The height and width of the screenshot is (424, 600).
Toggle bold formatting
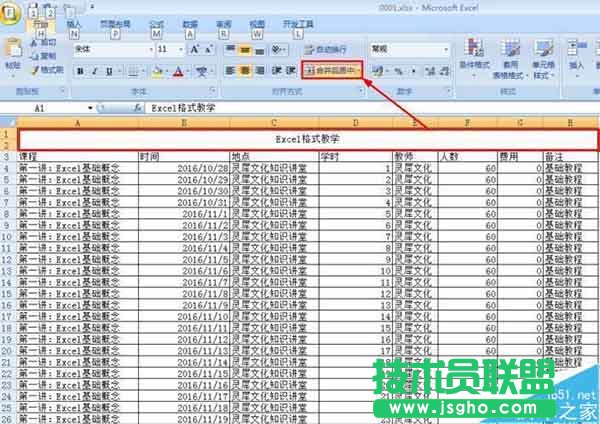80,71
